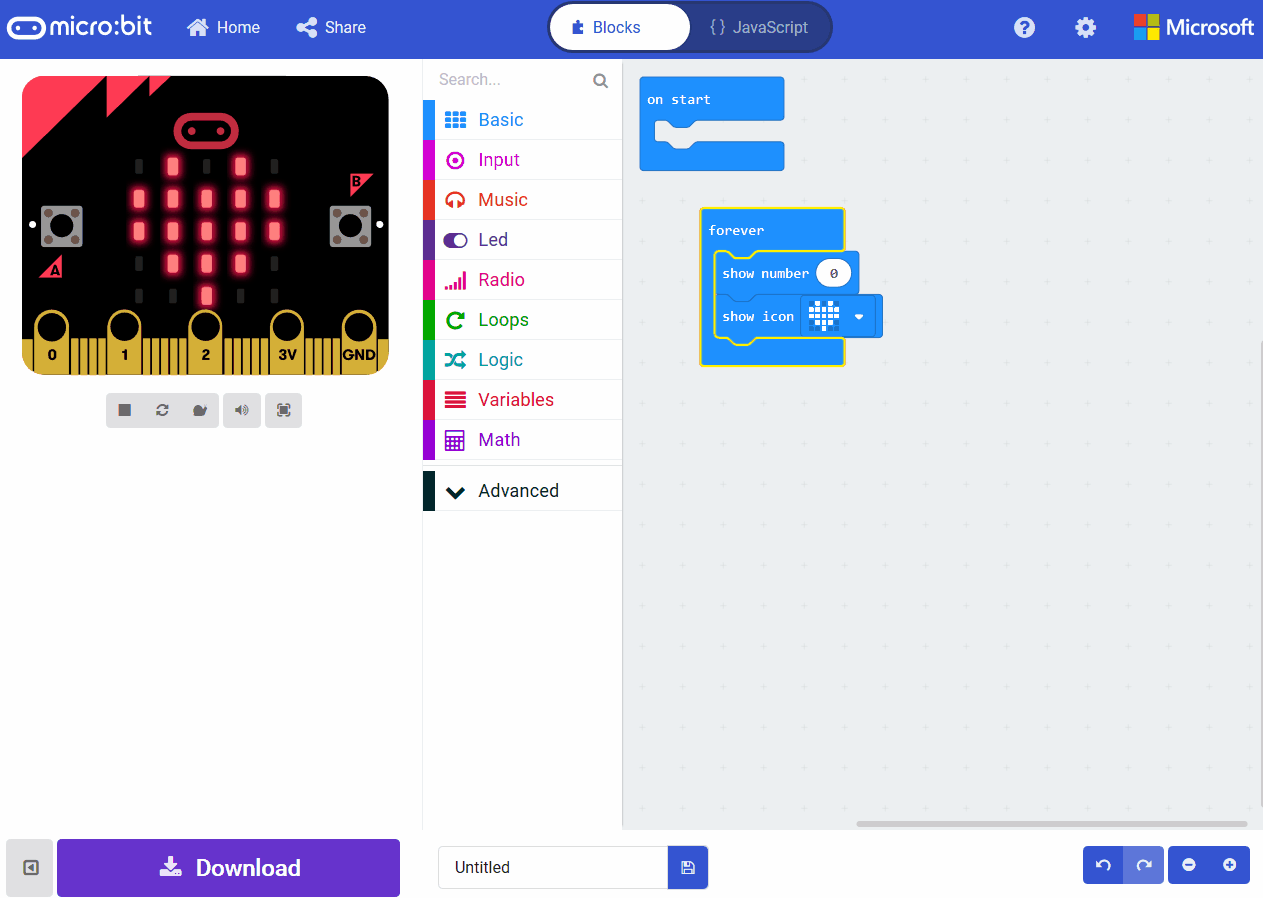The width and height of the screenshot is (1263, 898).
Task: Select the forever block
Action: pos(770,230)
